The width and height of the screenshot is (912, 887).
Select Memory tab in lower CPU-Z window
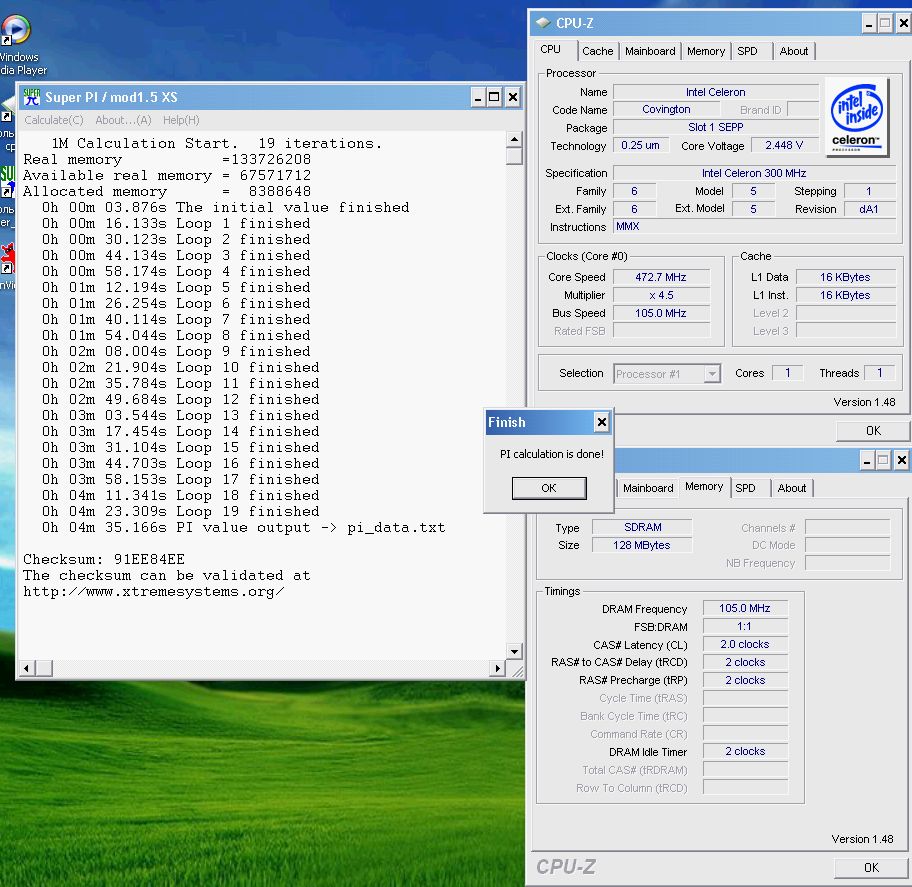(x=704, y=486)
